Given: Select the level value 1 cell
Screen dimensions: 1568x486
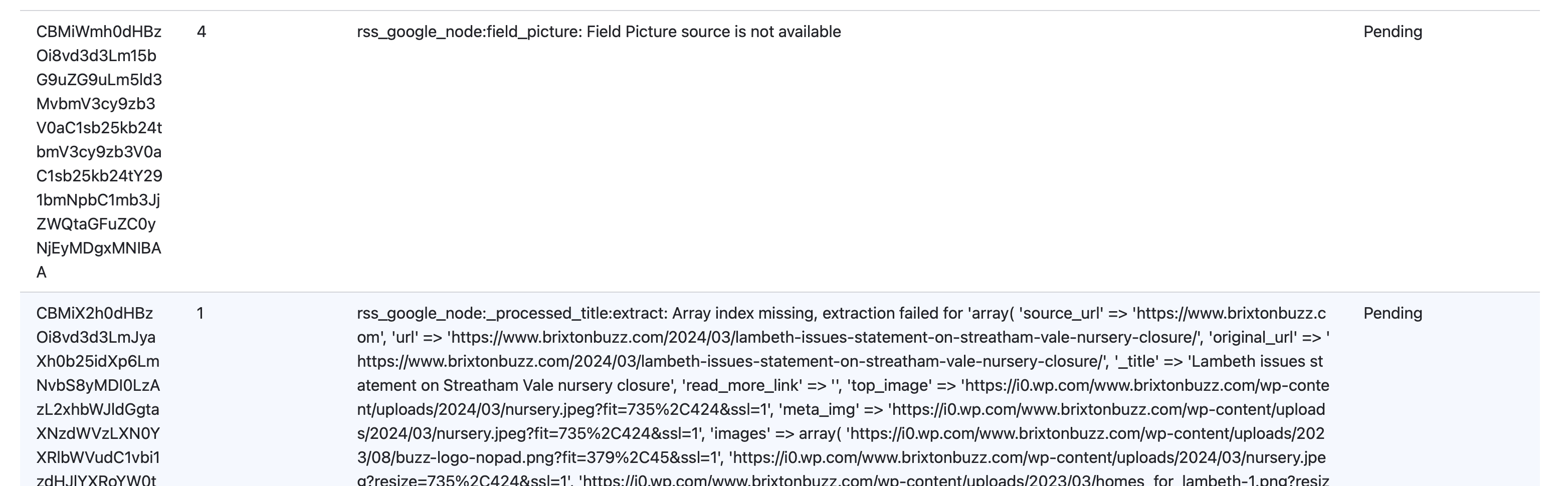Looking at the screenshot, I should coord(200,313).
